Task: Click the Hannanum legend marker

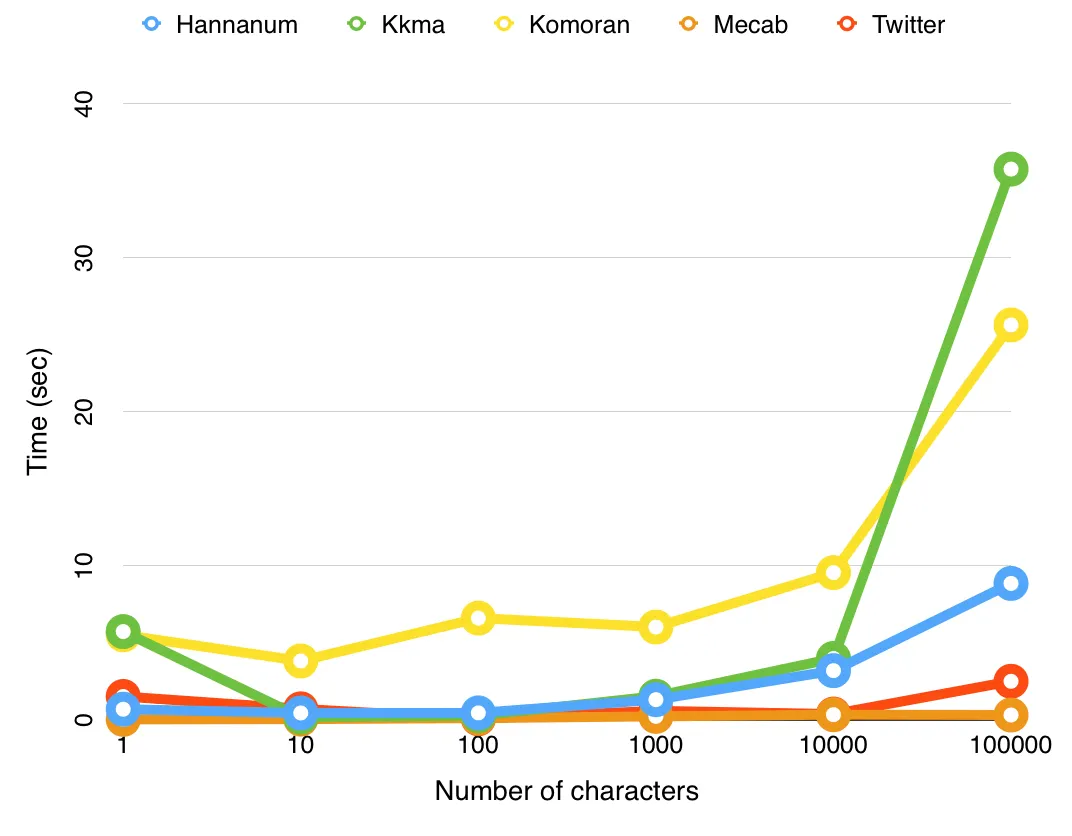Action: pos(151,24)
